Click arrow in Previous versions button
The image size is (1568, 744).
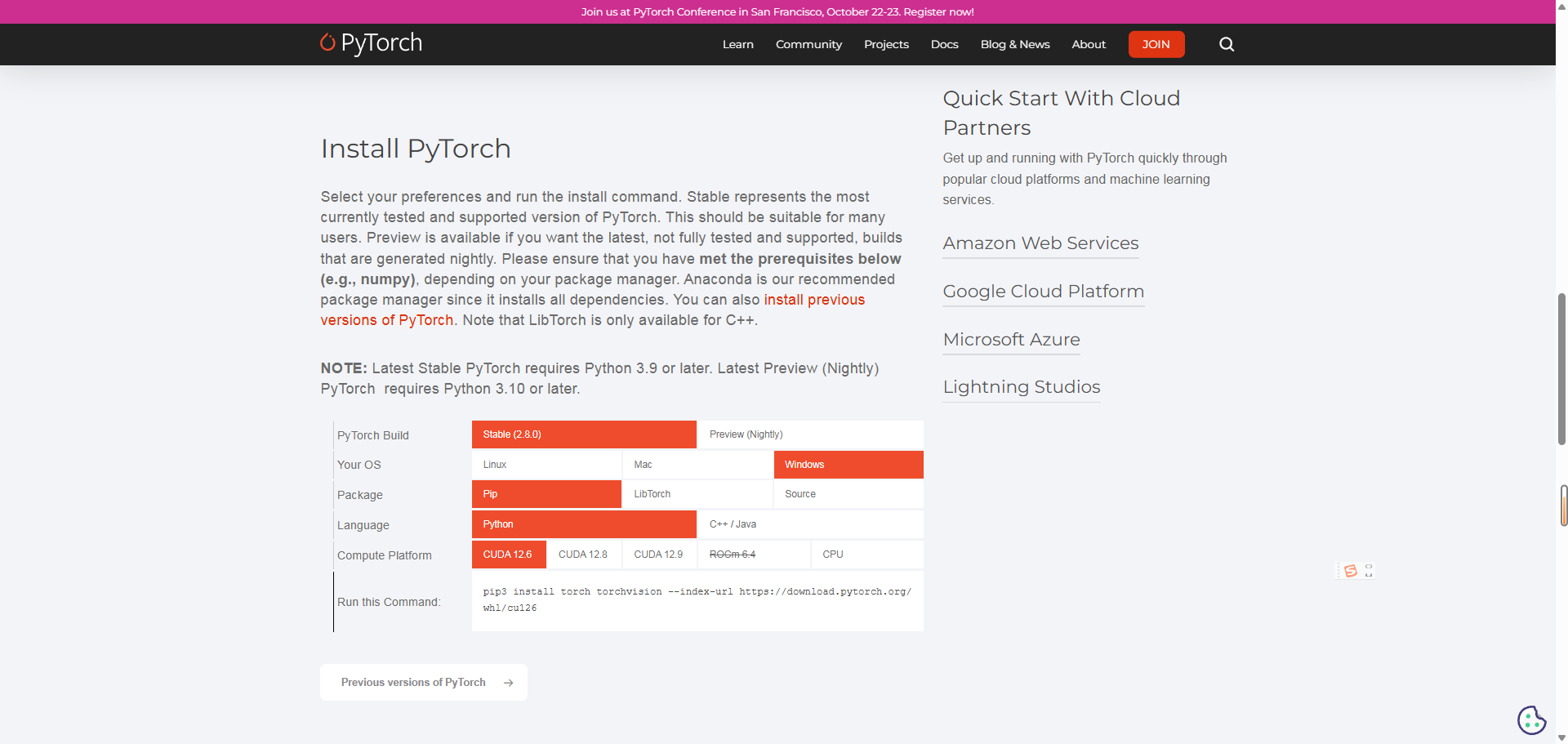tap(508, 683)
